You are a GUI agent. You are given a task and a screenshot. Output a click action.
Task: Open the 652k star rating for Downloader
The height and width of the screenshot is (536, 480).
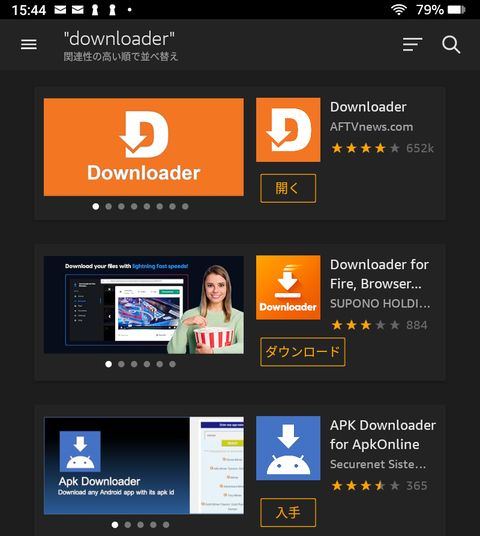tap(382, 148)
